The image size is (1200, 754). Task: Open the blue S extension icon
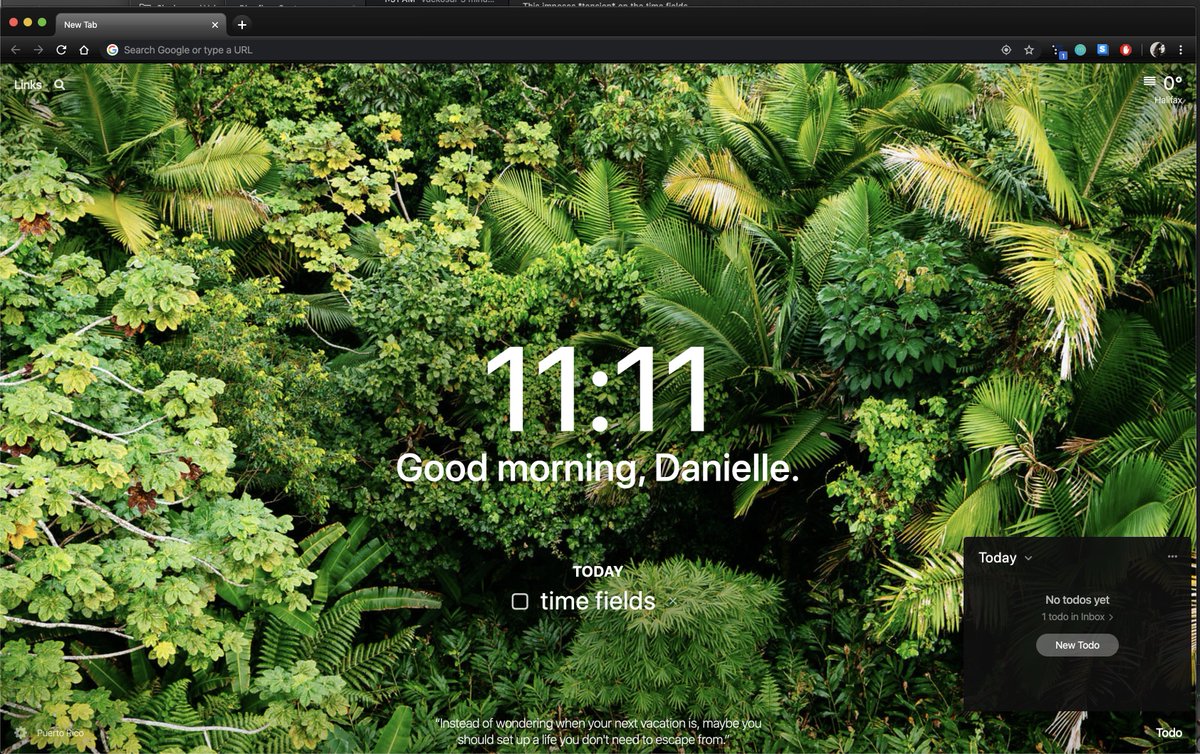pyautogui.click(x=1103, y=50)
